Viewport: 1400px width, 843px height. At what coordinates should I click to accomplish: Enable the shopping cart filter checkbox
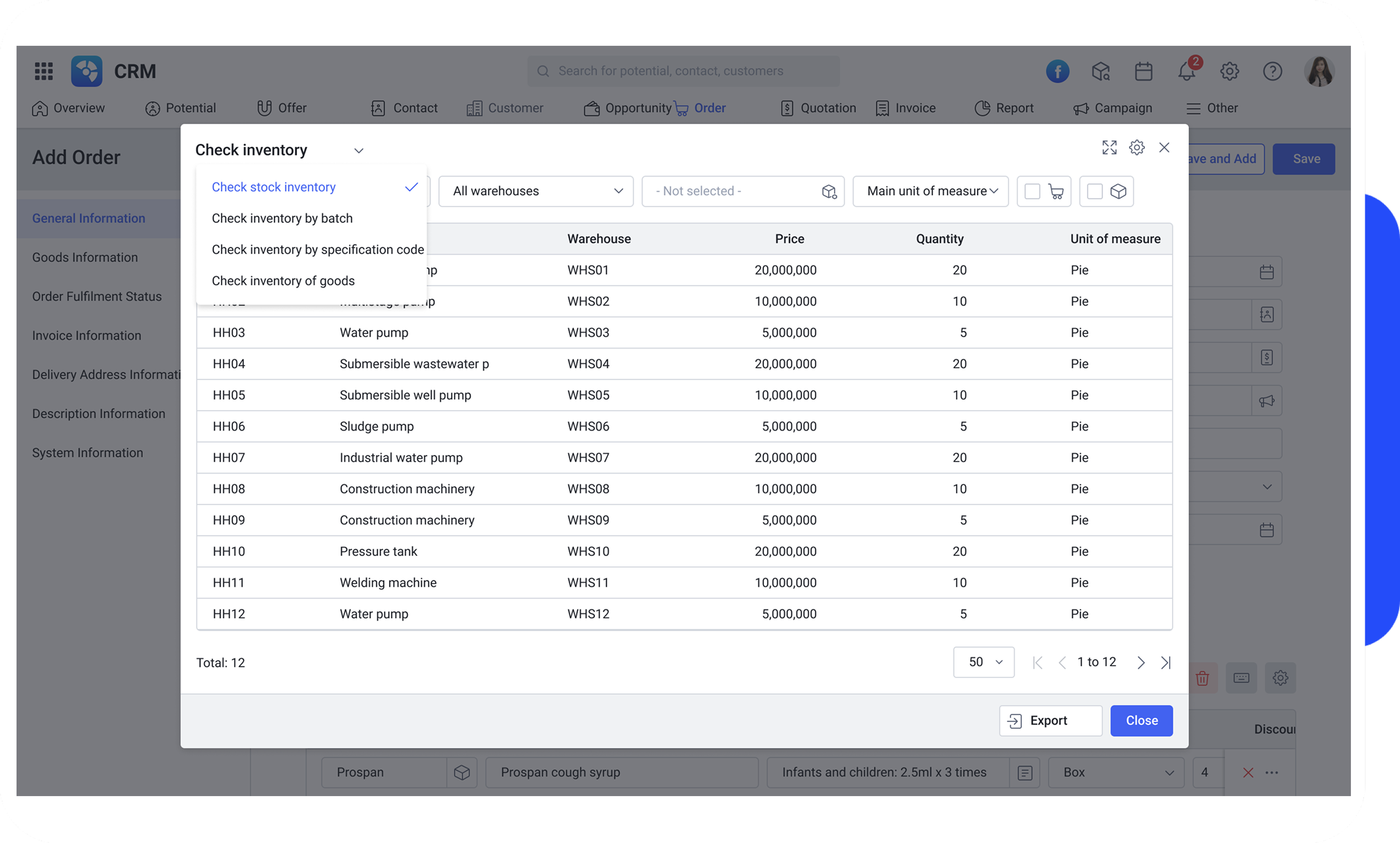(x=1032, y=192)
